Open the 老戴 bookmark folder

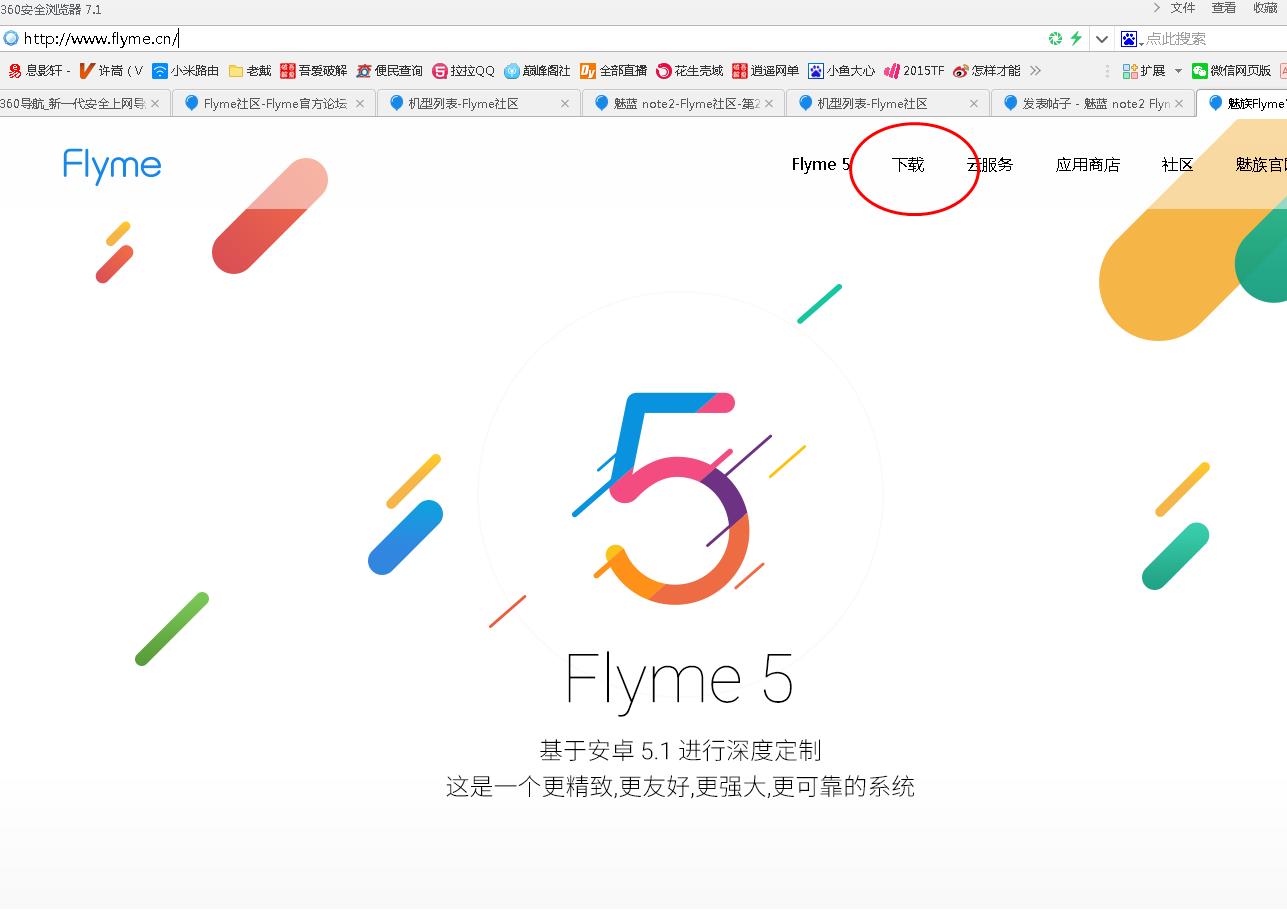pos(250,71)
